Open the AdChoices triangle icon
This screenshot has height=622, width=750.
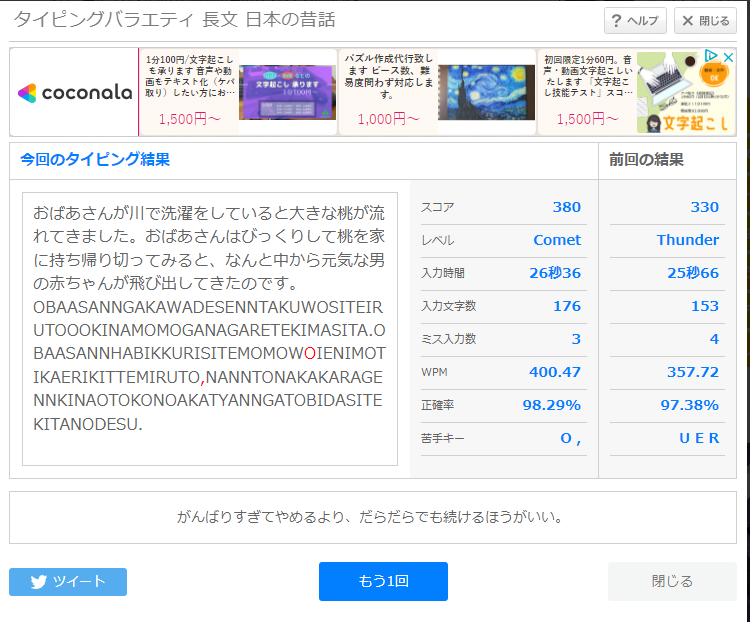[x=711, y=56]
